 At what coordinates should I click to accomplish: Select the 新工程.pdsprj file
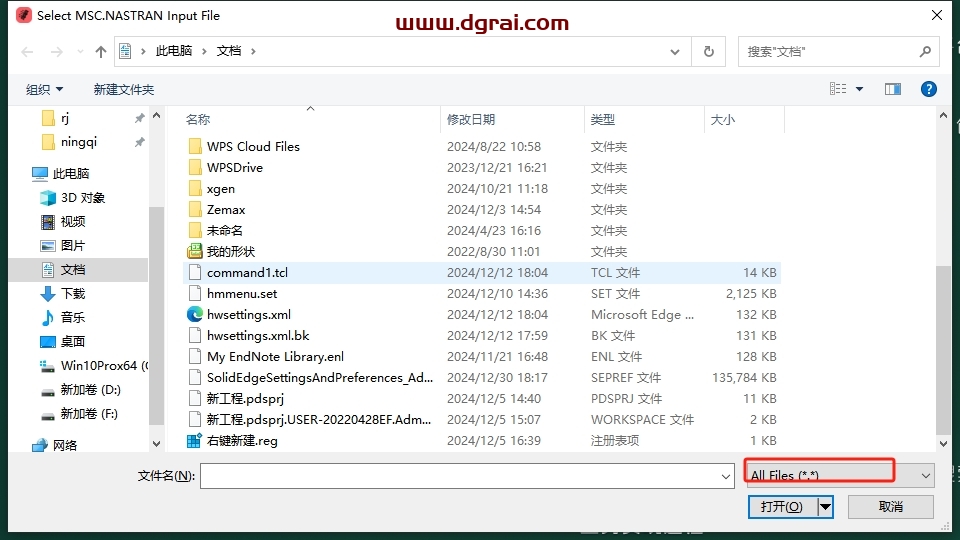pos(481,399)
